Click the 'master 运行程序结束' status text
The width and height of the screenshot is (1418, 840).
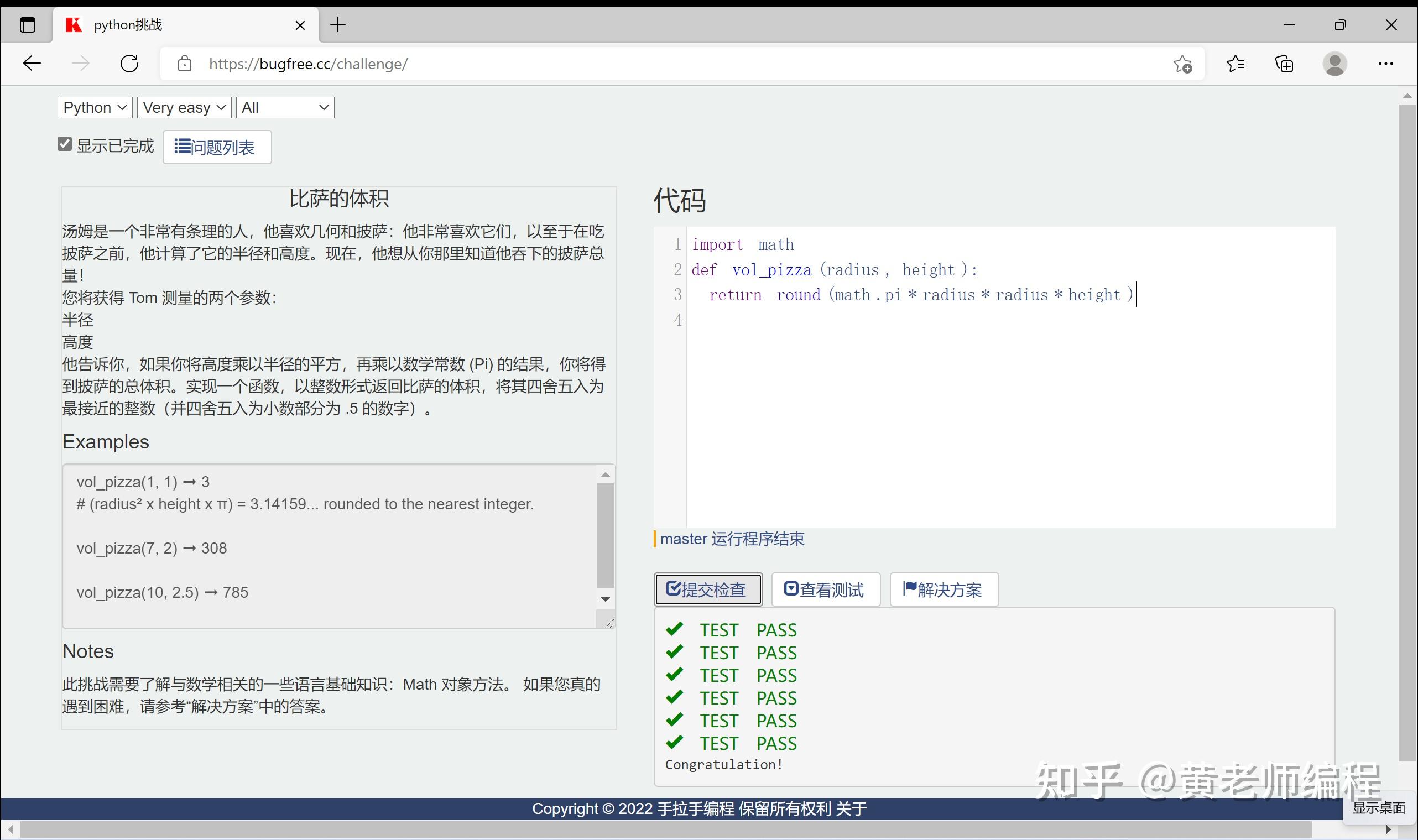pos(732,538)
